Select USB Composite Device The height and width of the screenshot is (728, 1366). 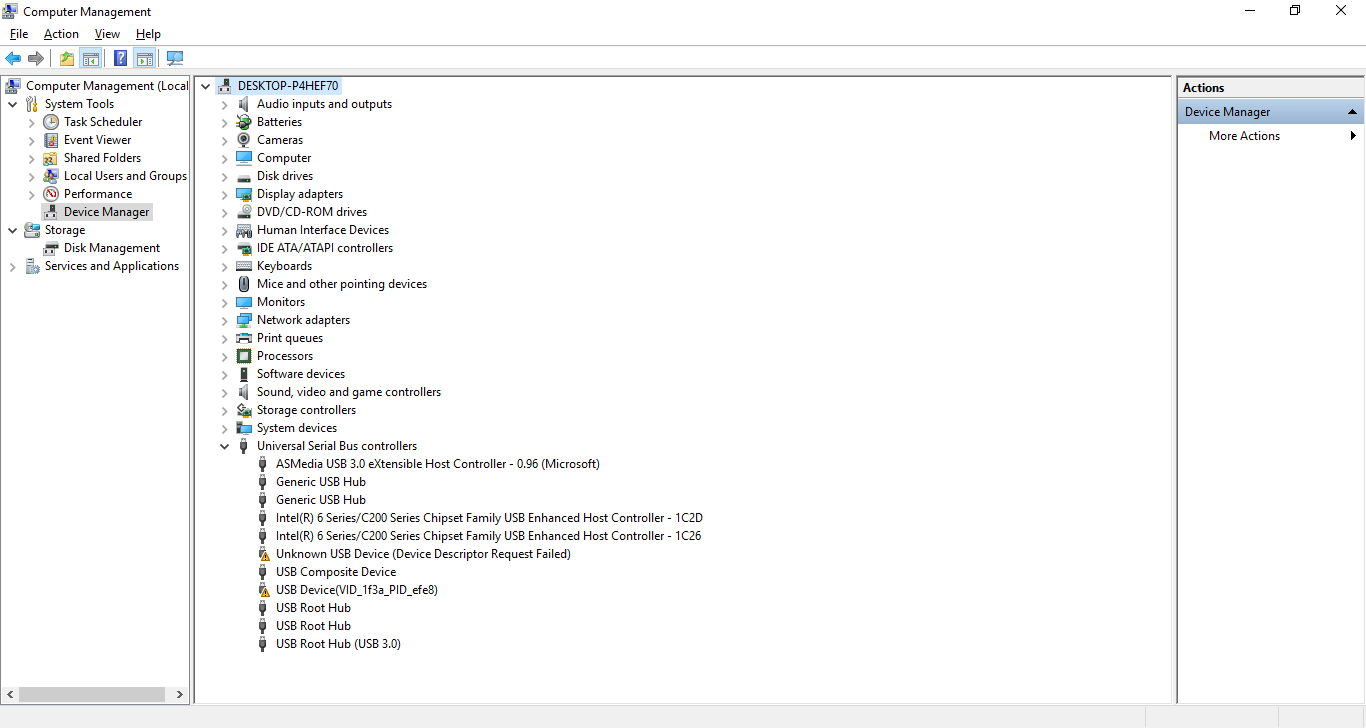point(336,572)
